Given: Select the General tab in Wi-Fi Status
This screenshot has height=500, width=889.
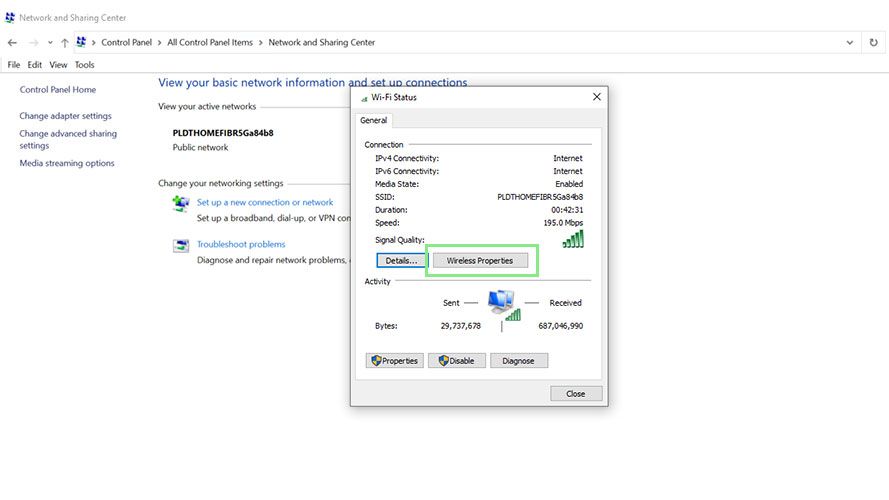Looking at the screenshot, I should [374, 120].
